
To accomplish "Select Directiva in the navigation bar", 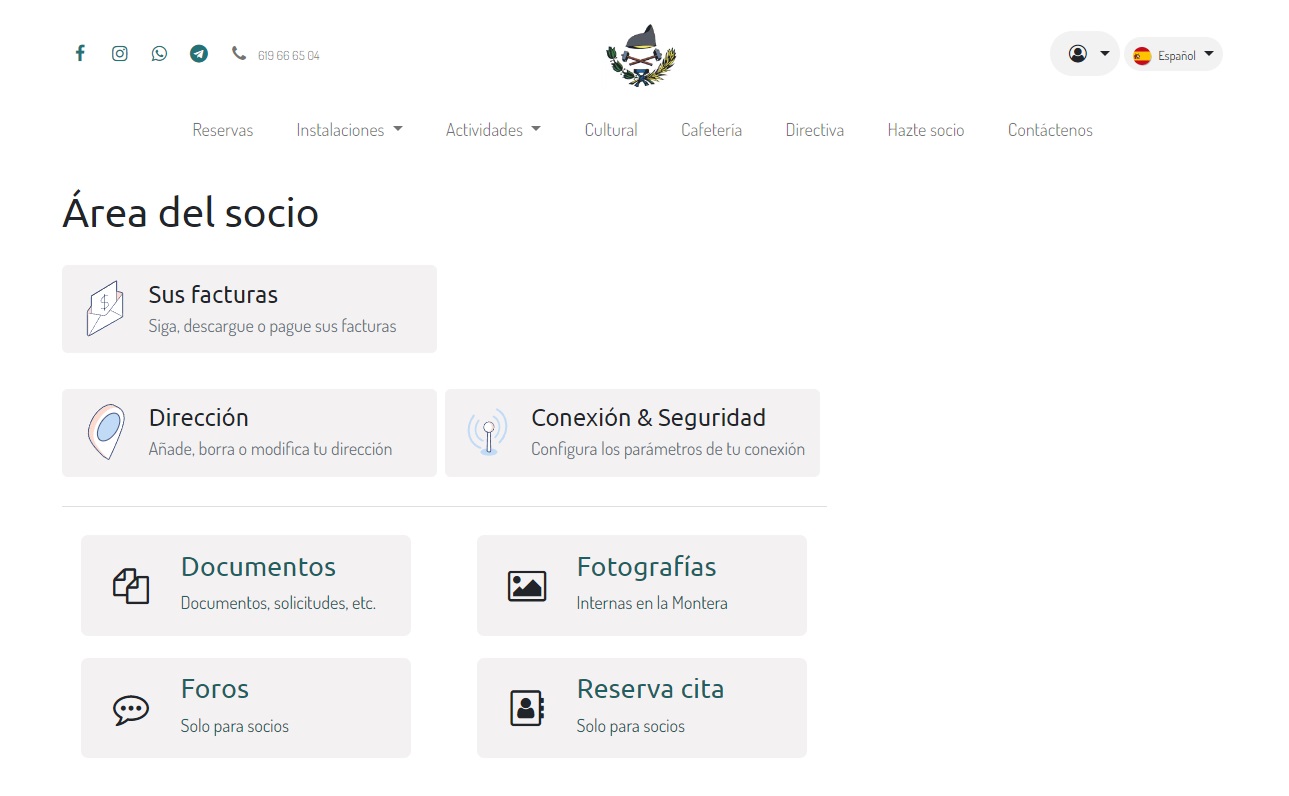I will [x=815, y=130].
